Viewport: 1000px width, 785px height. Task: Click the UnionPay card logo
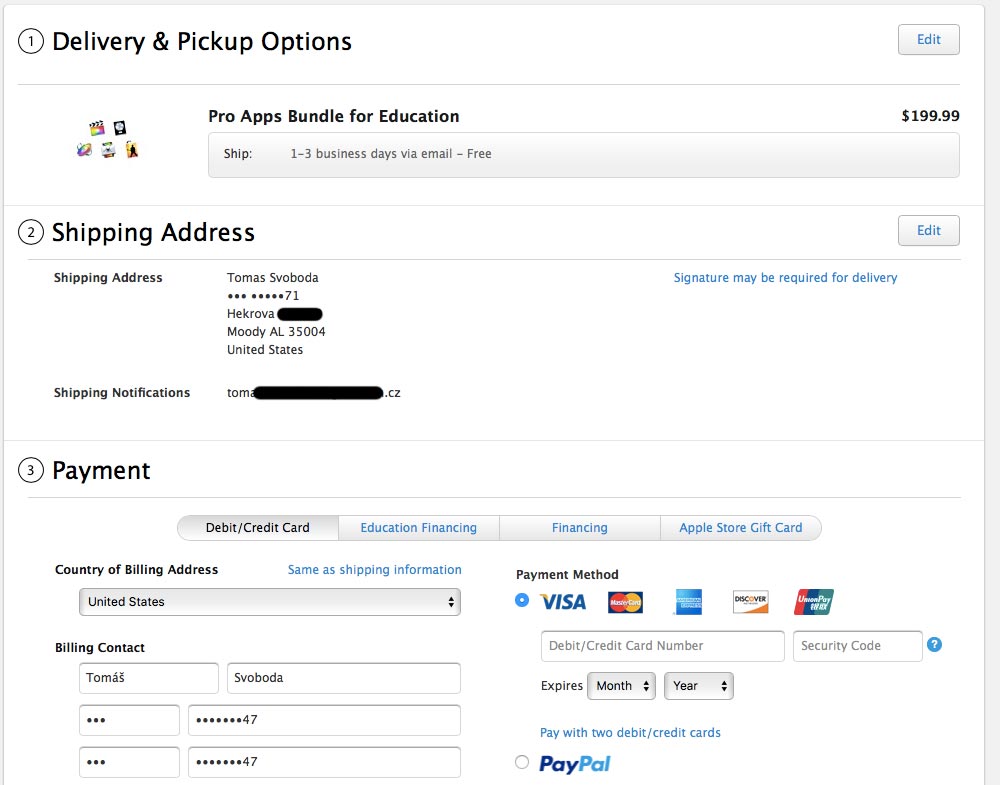[x=814, y=602]
